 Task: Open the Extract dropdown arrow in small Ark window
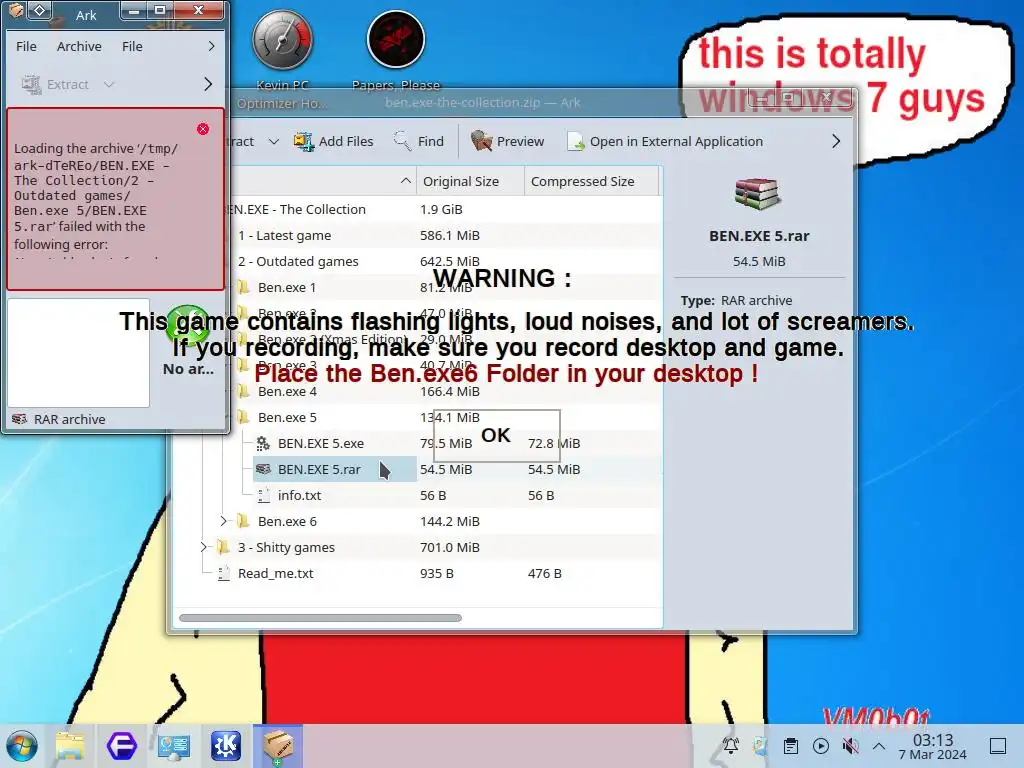tap(109, 84)
